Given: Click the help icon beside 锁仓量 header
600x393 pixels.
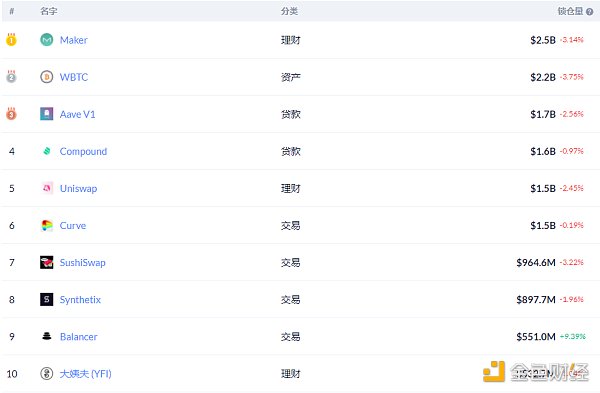Looking at the screenshot, I should point(590,12).
